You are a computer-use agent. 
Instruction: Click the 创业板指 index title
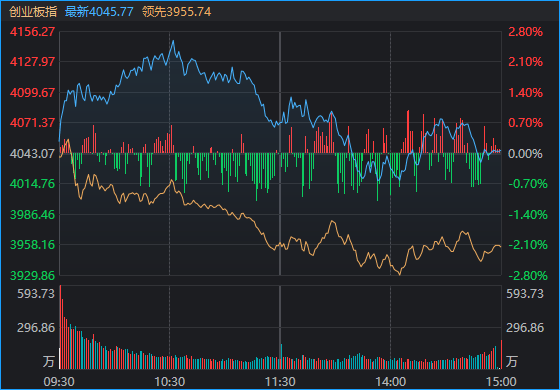click(x=33, y=12)
